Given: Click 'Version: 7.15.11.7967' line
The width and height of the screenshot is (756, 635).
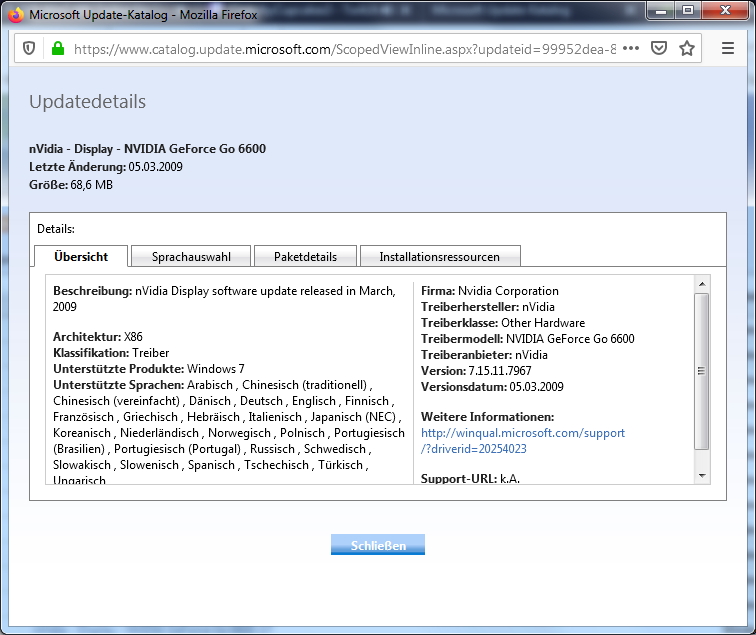Looking at the screenshot, I should pyautogui.click(x=476, y=371).
